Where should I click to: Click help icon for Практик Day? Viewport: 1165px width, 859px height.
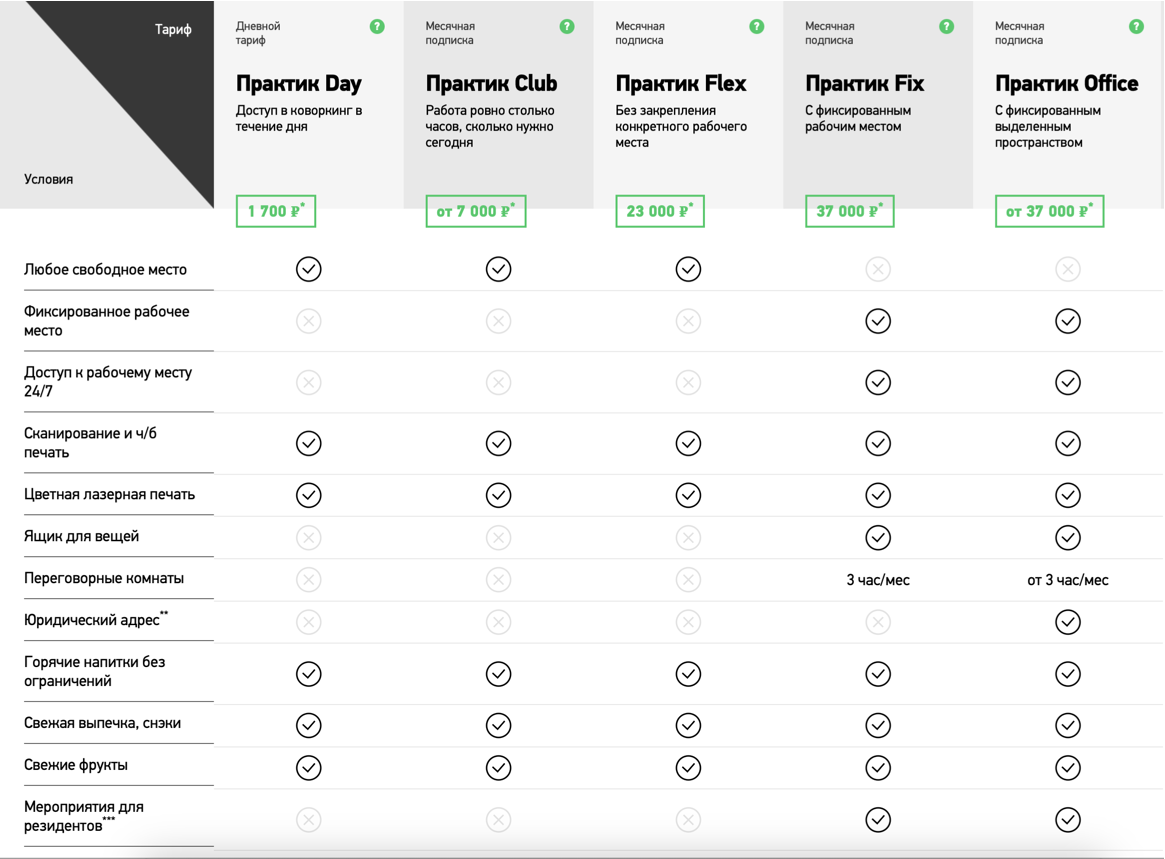click(x=377, y=27)
